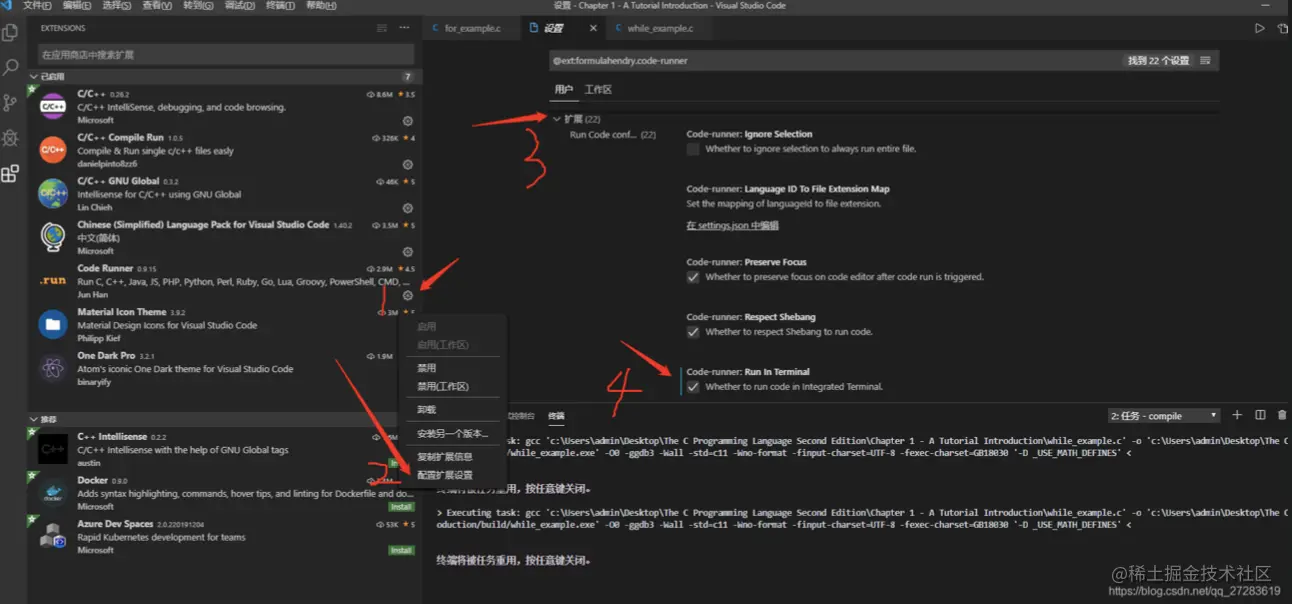Open the 转到 menu

(x=198, y=5)
